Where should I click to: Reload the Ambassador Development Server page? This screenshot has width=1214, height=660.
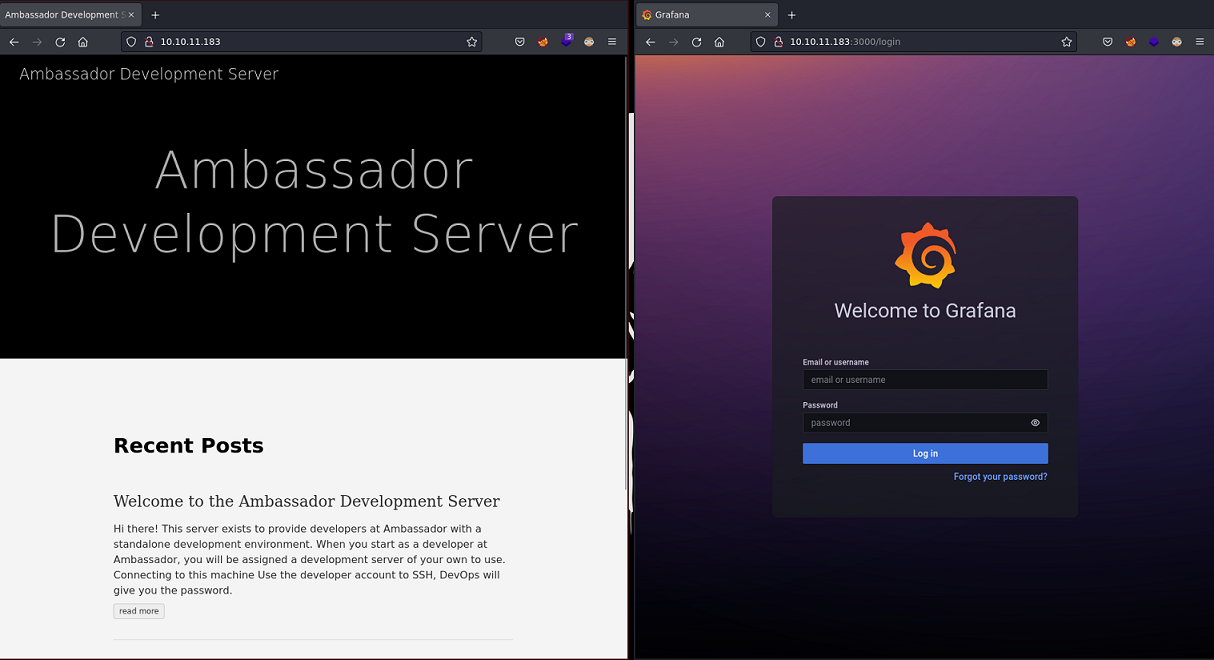(x=60, y=42)
